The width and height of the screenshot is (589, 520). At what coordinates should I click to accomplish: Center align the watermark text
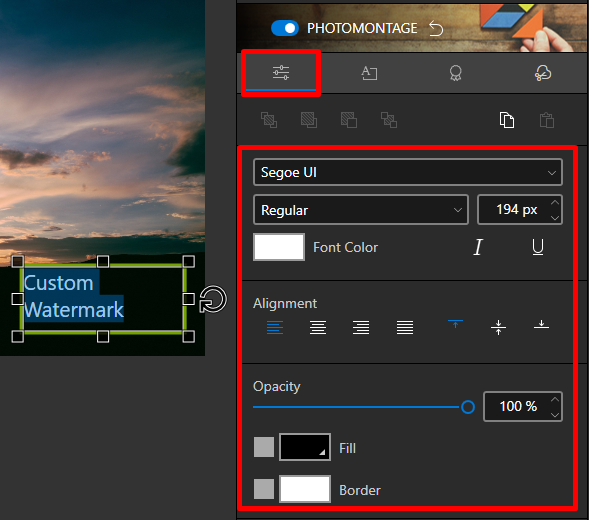point(318,327)
